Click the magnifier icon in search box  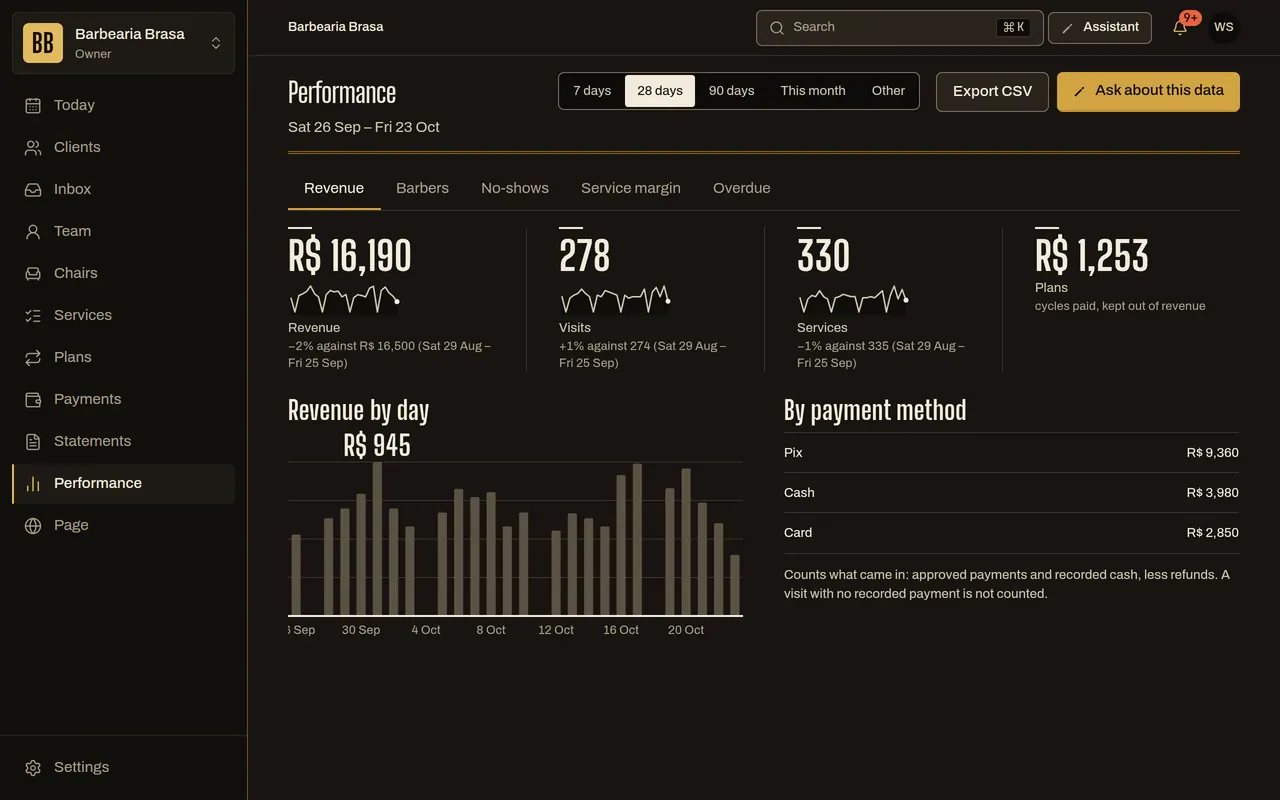[x=777, y=27]
